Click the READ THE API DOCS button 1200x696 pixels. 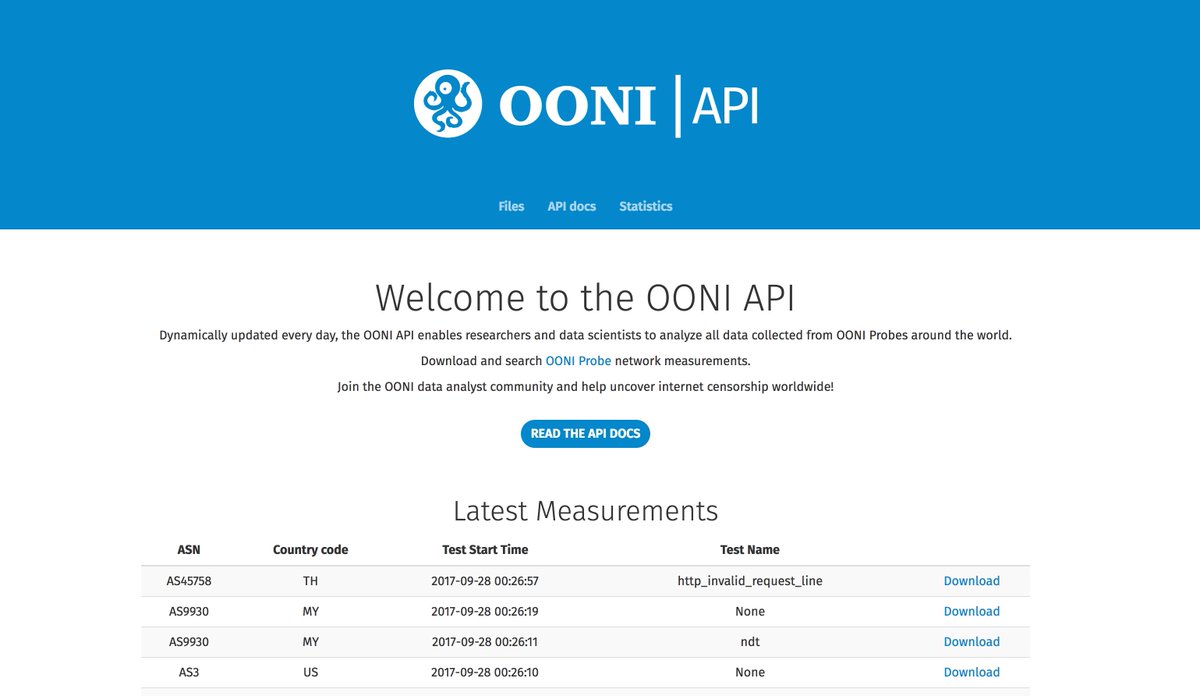[x=585, y=433]
